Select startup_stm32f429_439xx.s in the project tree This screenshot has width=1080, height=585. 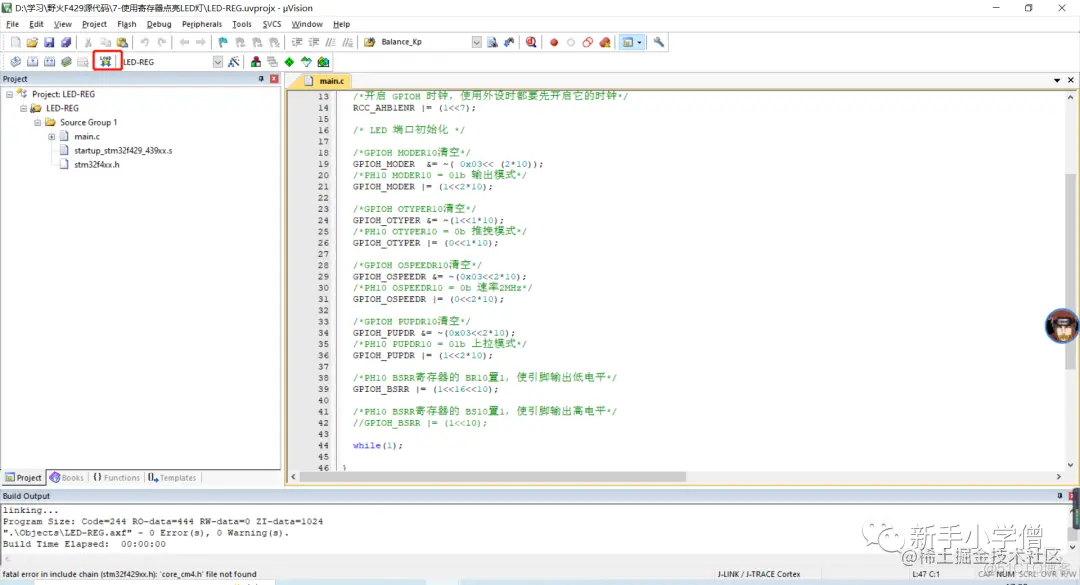pos(123,150)
